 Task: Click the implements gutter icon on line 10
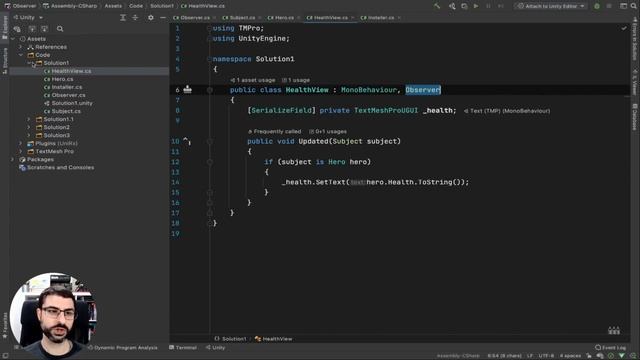click(x=187, y=141)
